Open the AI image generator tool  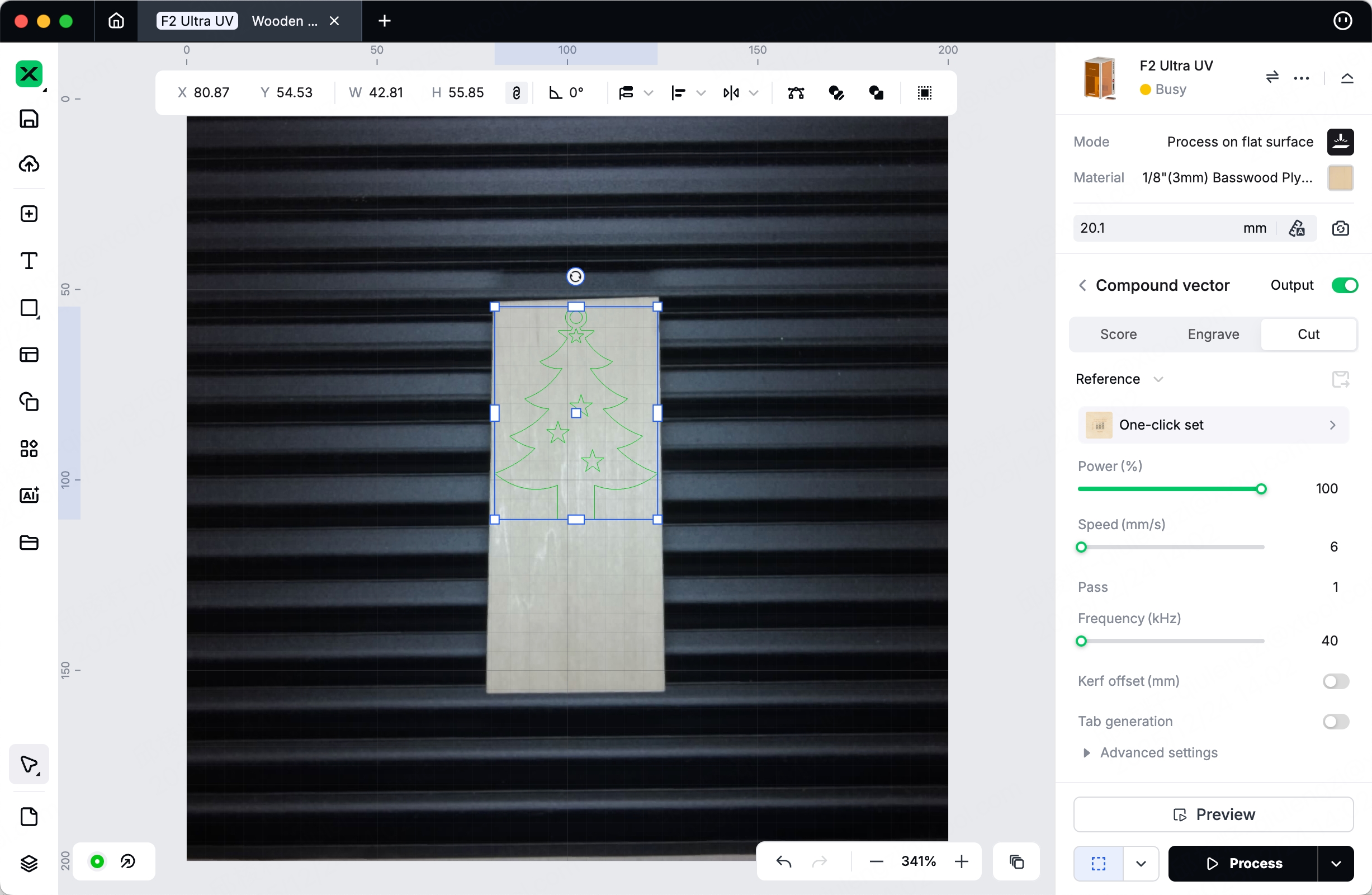pyautogui.click(x=29, y=495)
